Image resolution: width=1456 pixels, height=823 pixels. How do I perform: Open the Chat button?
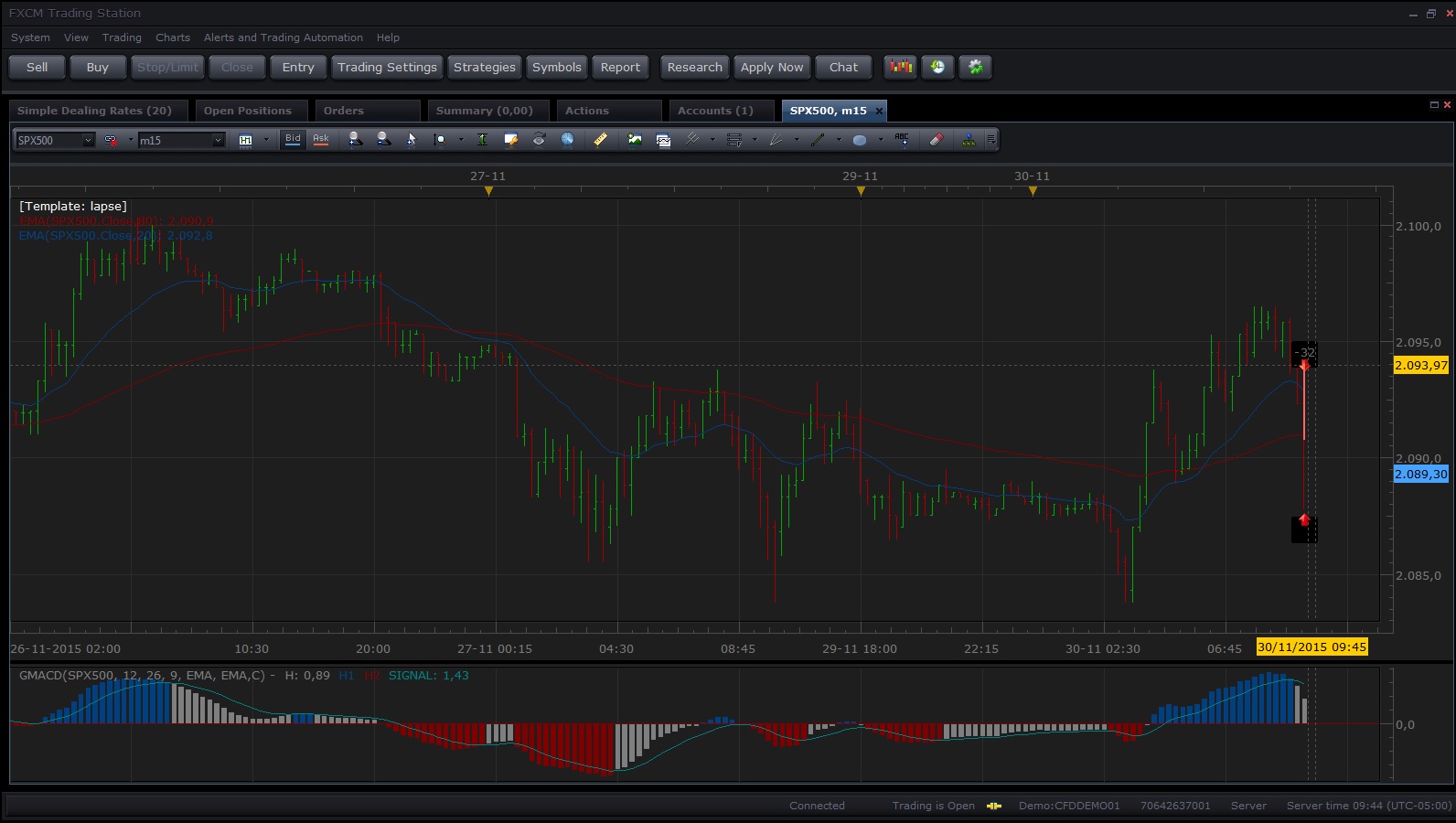tap(843, 67)
